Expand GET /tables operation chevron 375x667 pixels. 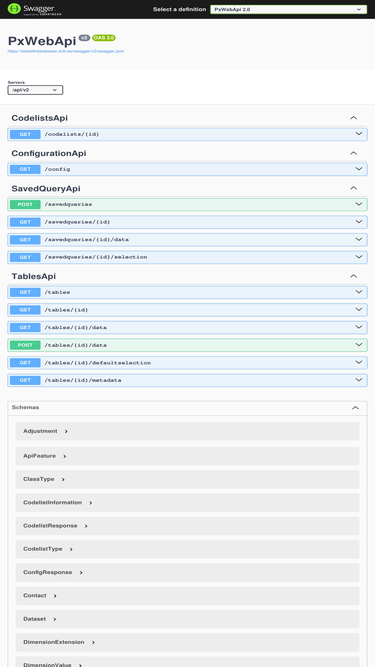click(x=359, y=292)
